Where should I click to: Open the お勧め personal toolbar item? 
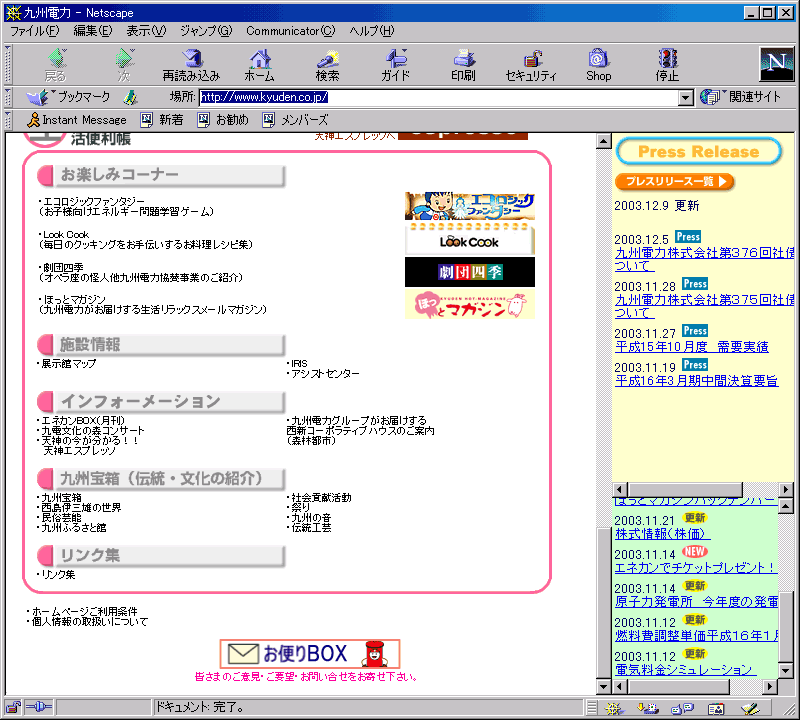click(x=223, y=120)
